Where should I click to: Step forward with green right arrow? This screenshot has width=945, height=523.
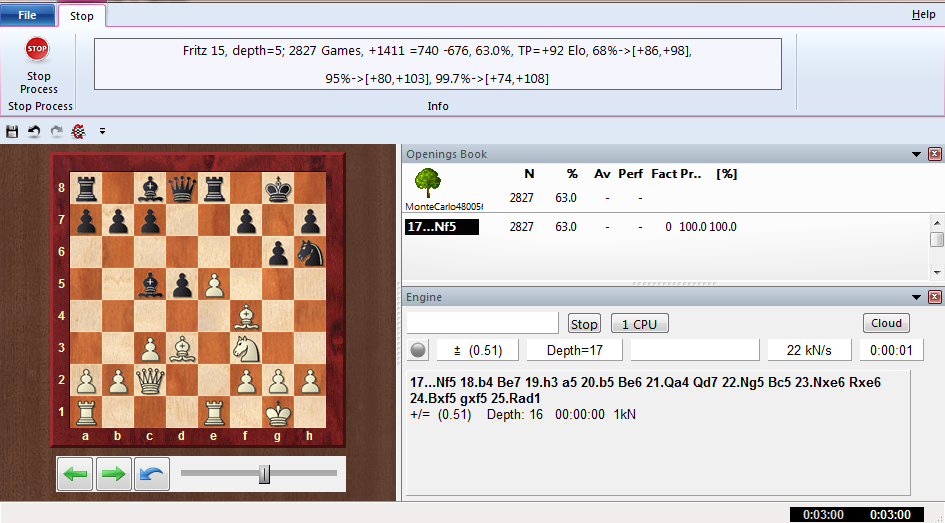(x=113, y=474)
